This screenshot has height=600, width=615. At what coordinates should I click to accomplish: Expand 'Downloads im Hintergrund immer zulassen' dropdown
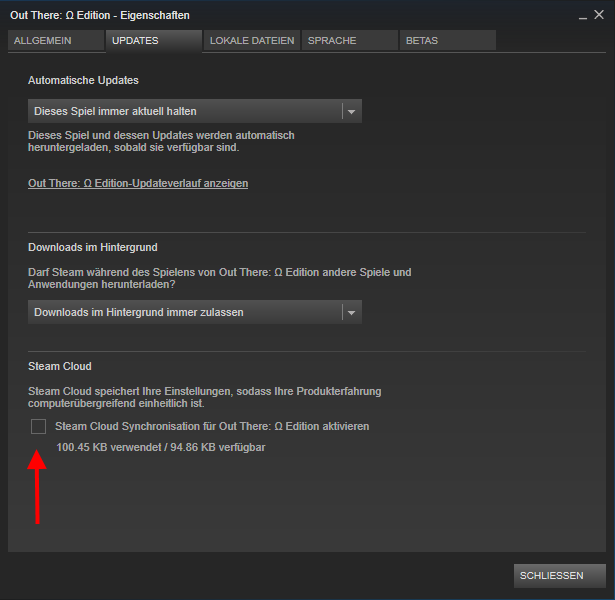195,312
